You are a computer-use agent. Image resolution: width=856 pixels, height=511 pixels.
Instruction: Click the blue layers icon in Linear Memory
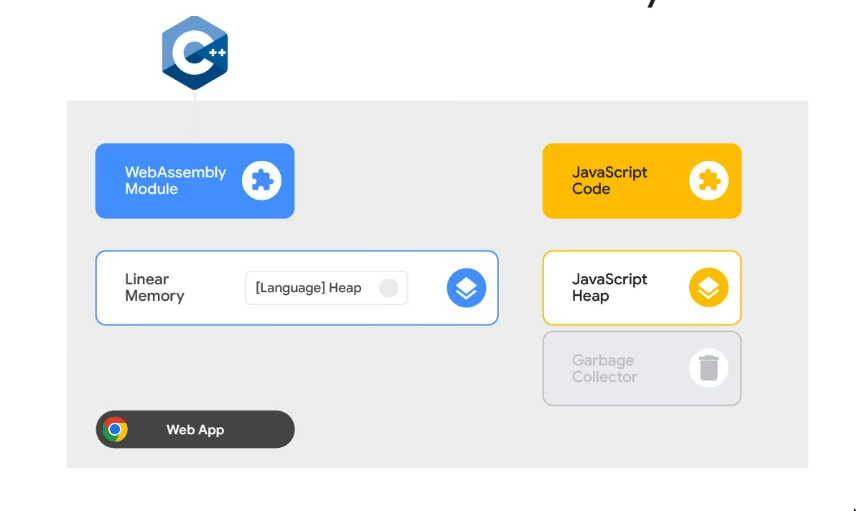pyautogui.click(x=466, y=288)
